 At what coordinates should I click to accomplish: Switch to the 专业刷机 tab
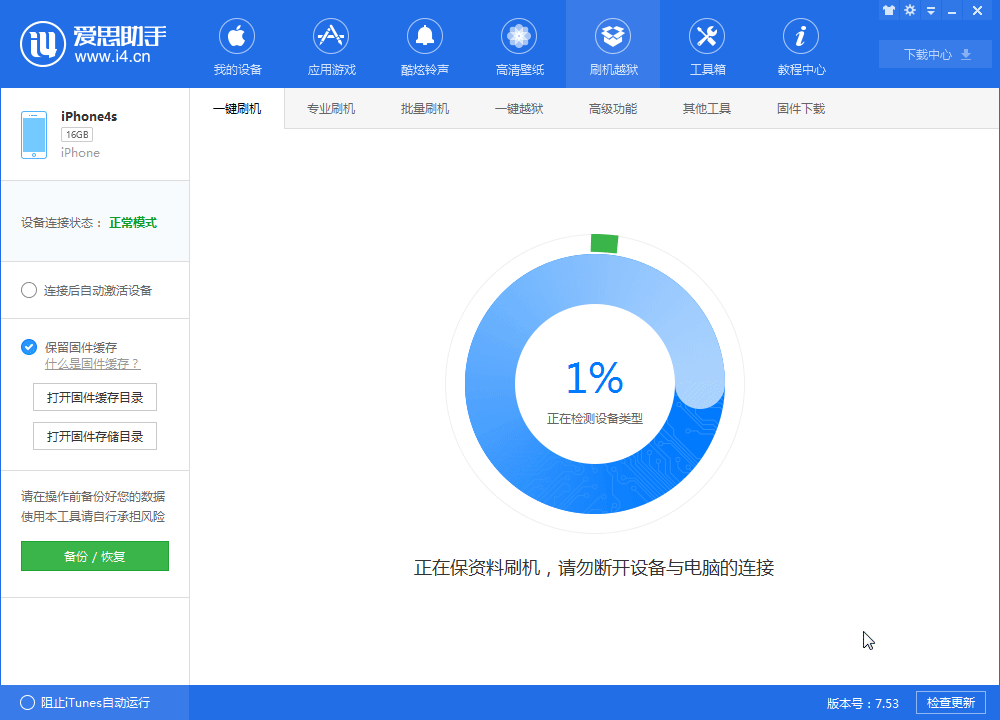329,108
